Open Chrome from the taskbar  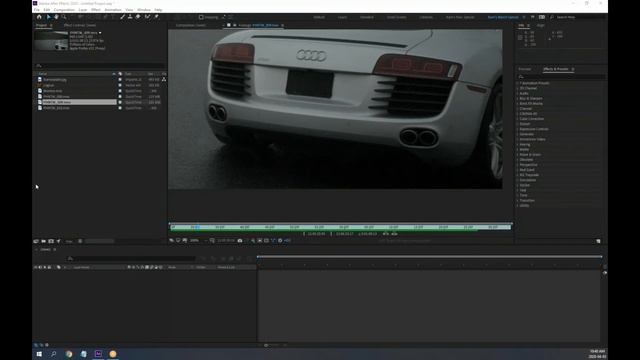click(69, 354)
